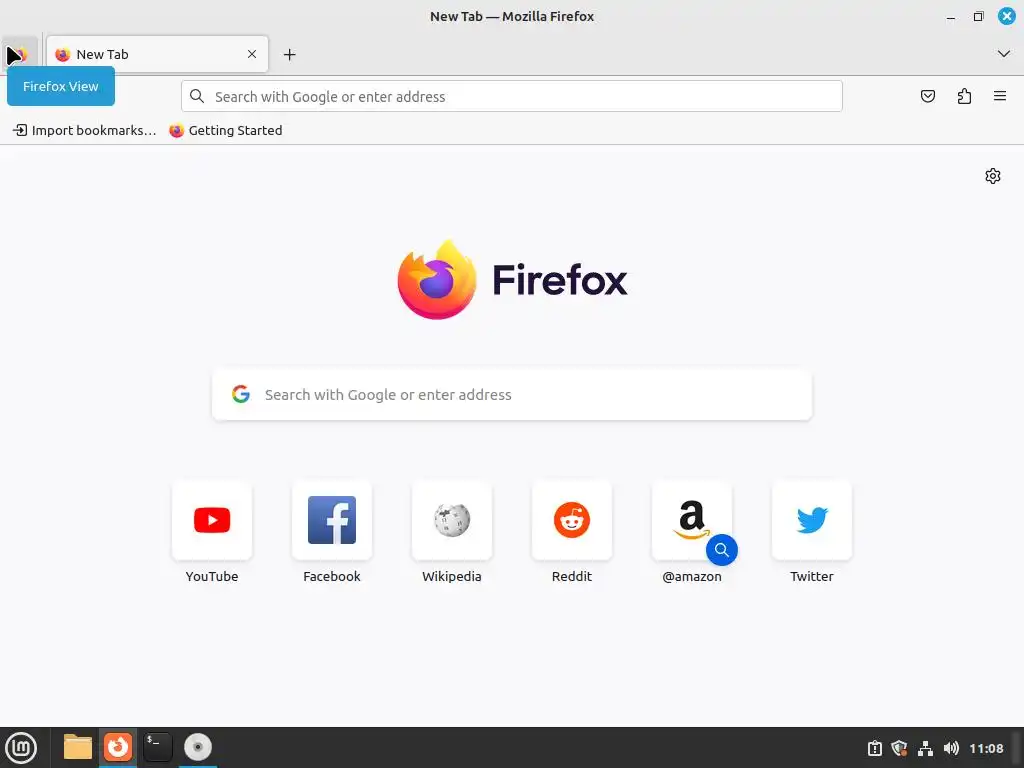Open the Linux Mint start menu
Image resolution: width=1024 pixels, height=768 pixels.
pyautogui.click(x=21, y=748)
